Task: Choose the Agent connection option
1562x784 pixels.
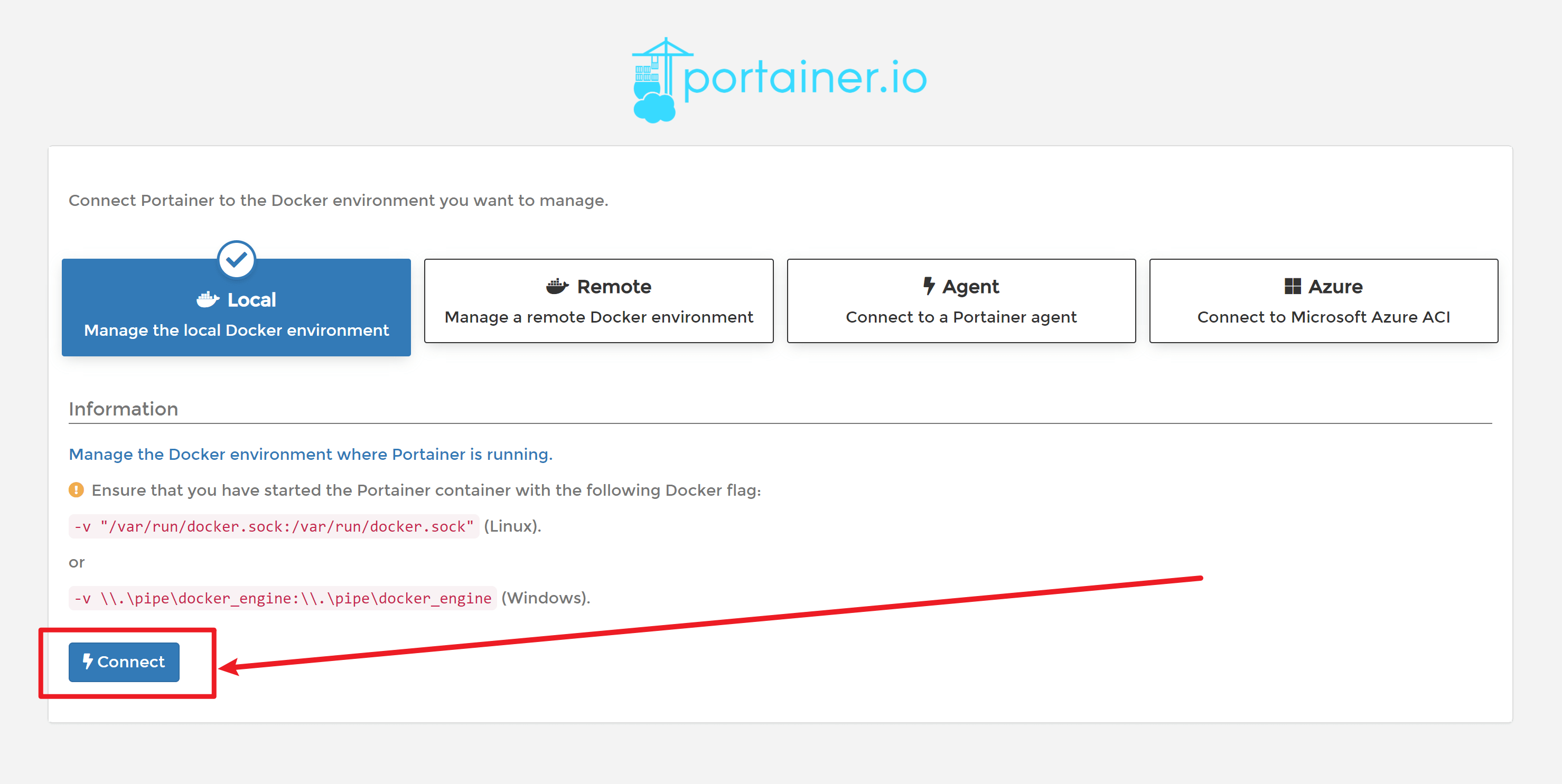Action: click(x=961, y=301)
